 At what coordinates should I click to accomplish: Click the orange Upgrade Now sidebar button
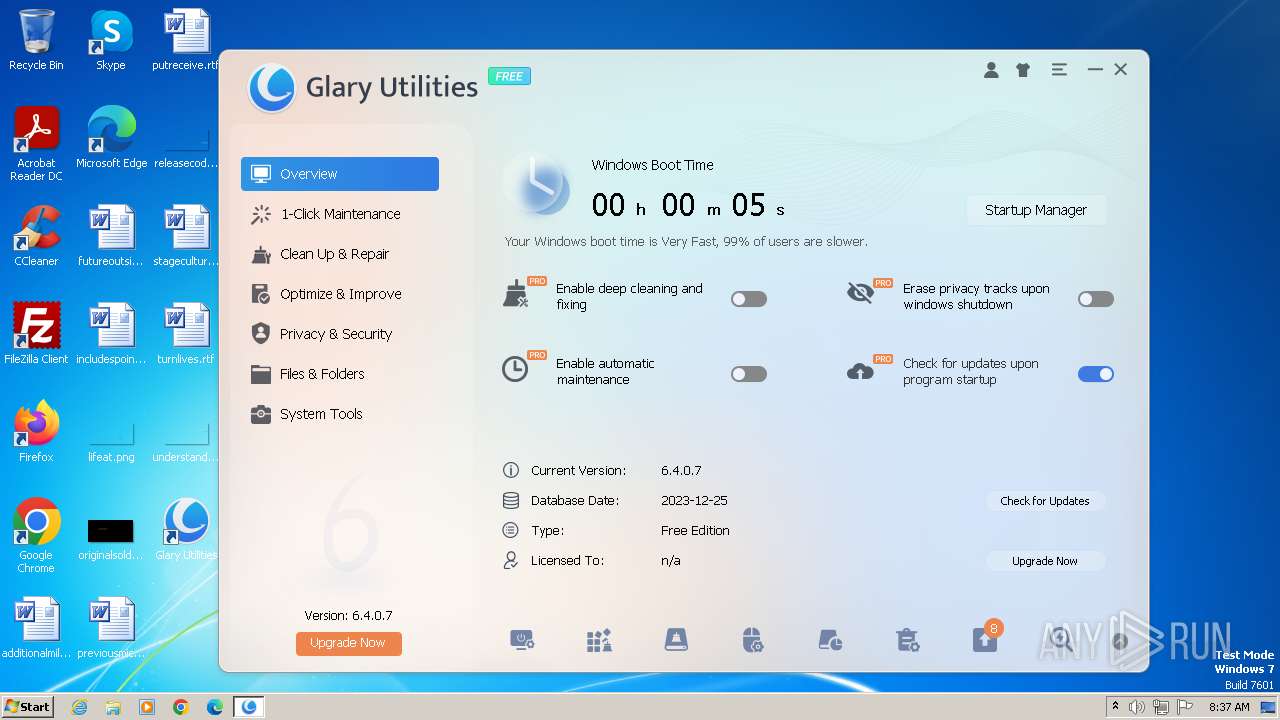tap(348, 643)
